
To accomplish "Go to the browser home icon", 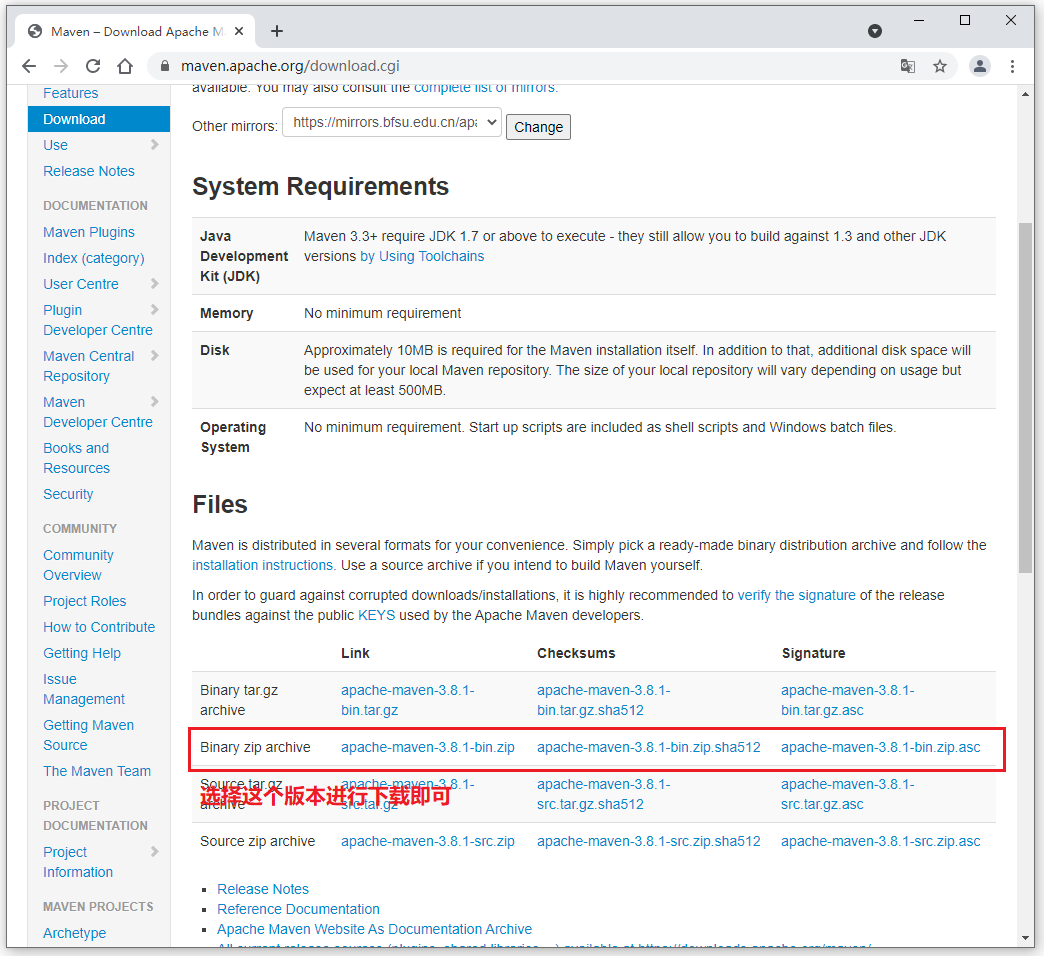I will [x=125, y=66].
